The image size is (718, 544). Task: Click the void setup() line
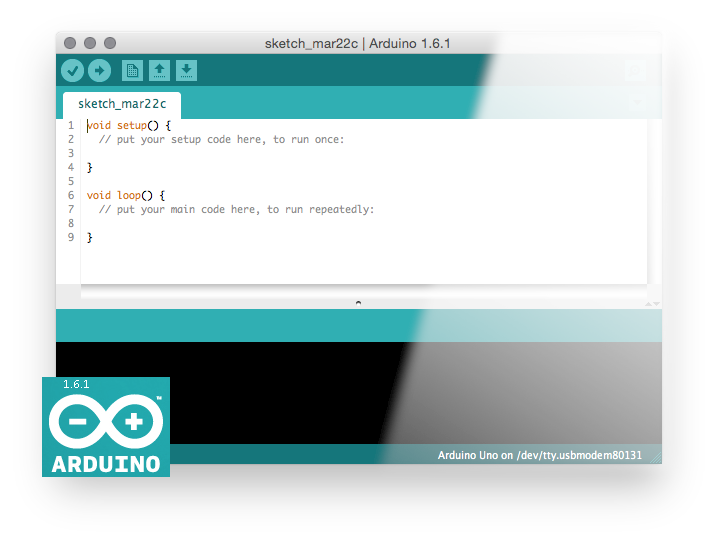coord(129,125)
